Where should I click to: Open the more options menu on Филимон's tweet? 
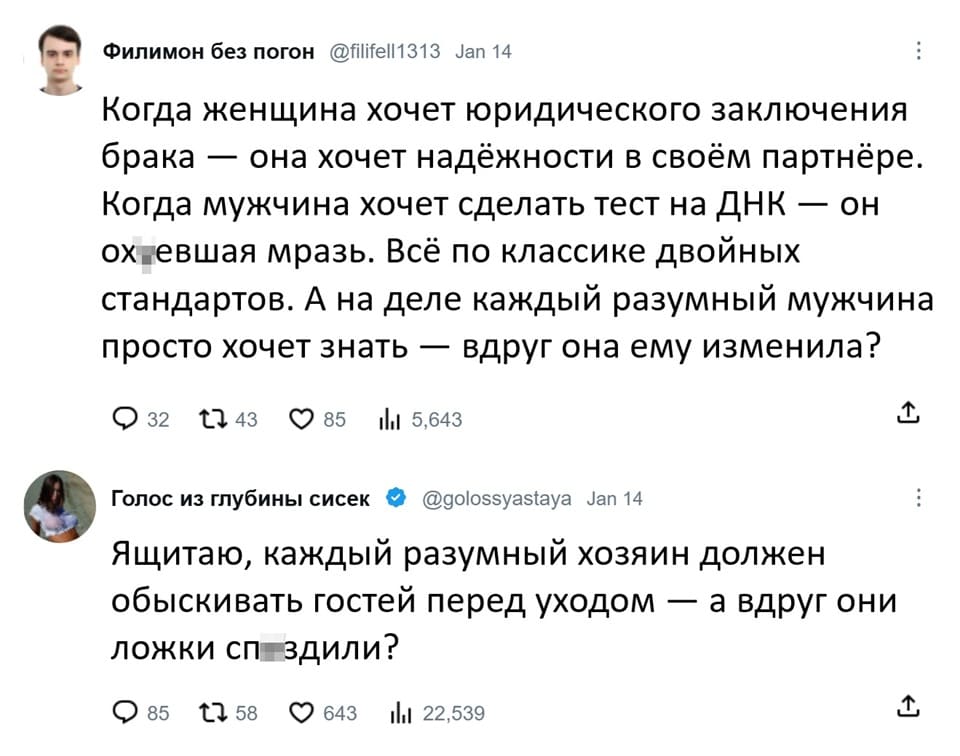(919, 52)
